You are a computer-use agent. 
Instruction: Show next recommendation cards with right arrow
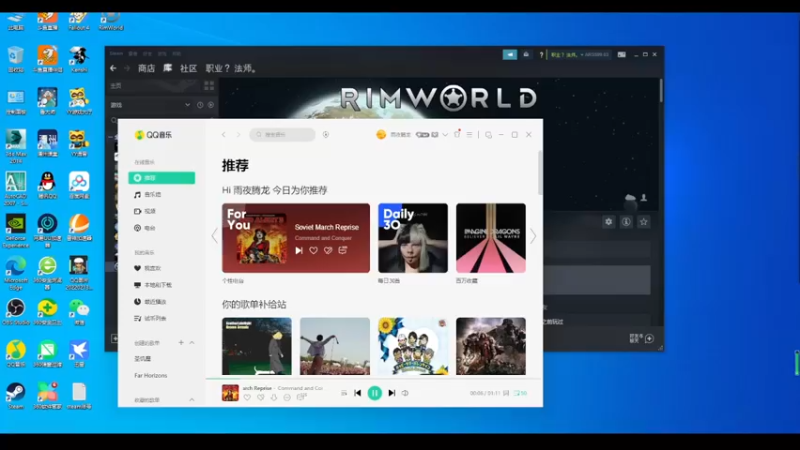coord(533,236)
